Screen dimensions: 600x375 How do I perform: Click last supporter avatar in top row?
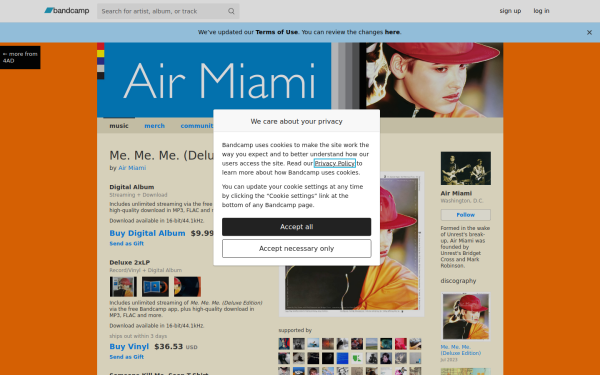[x=415, y=344]
